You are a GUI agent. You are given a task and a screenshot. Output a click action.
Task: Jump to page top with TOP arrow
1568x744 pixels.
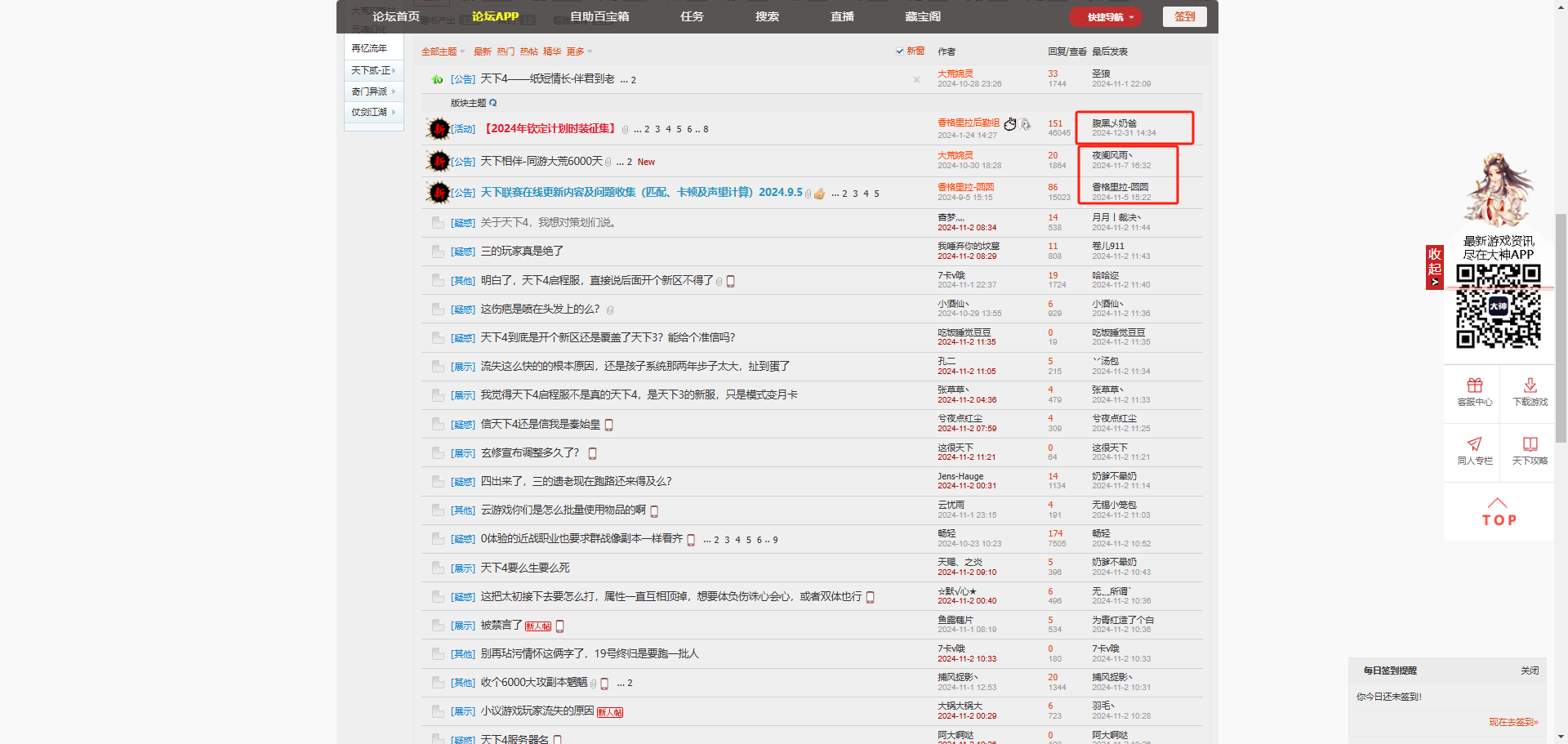[1499, 512]
